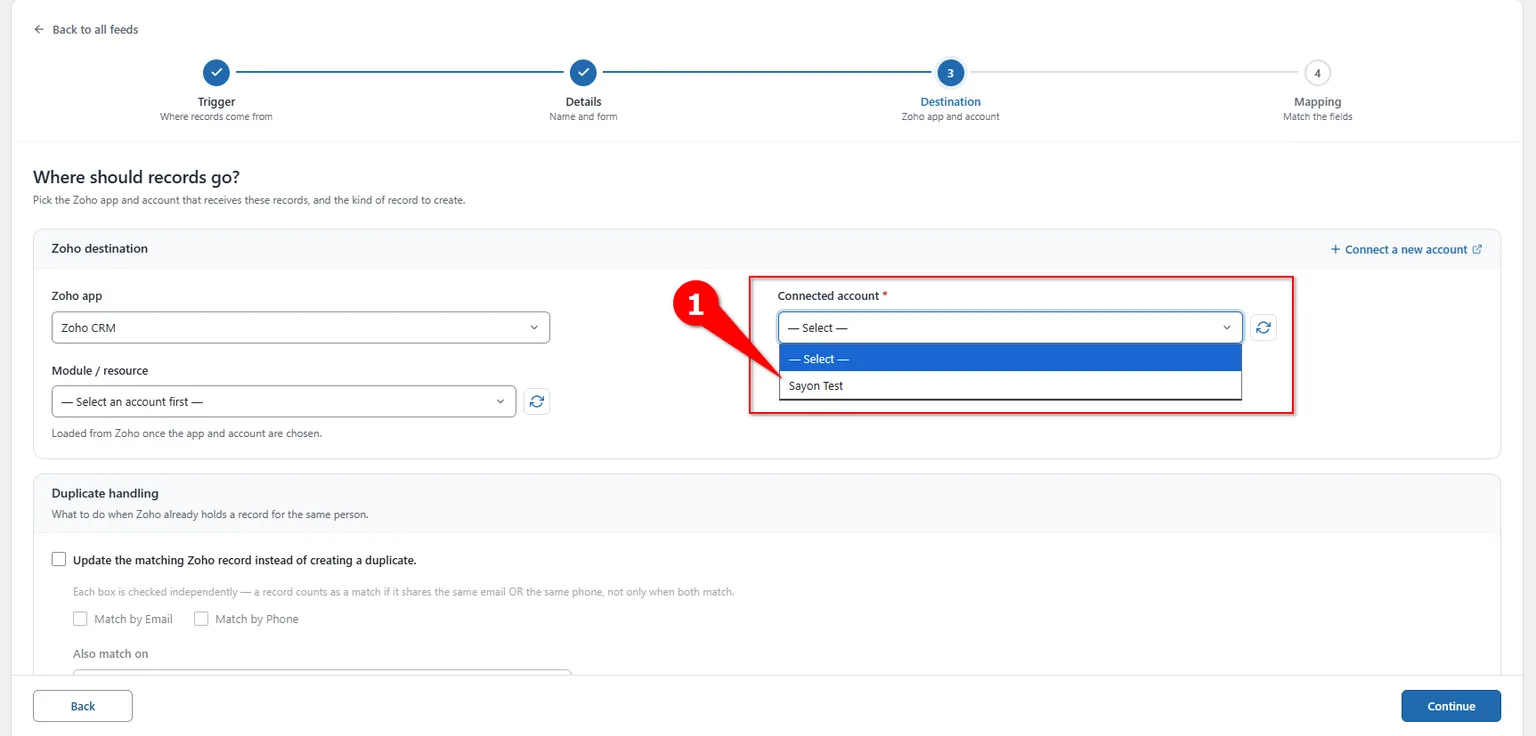Click the Back button
This screenshot has height=736, width=1536.
pos(83,706)
